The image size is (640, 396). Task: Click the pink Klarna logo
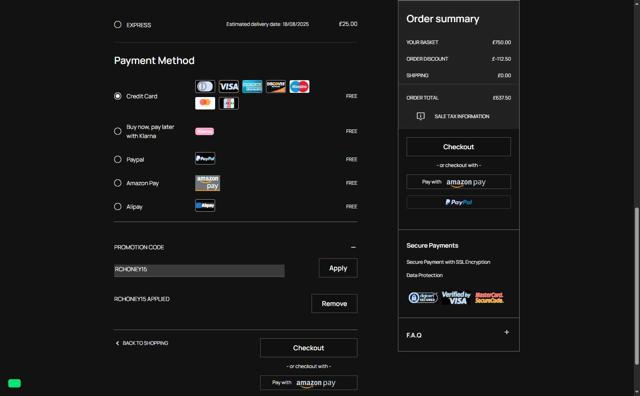204,131
